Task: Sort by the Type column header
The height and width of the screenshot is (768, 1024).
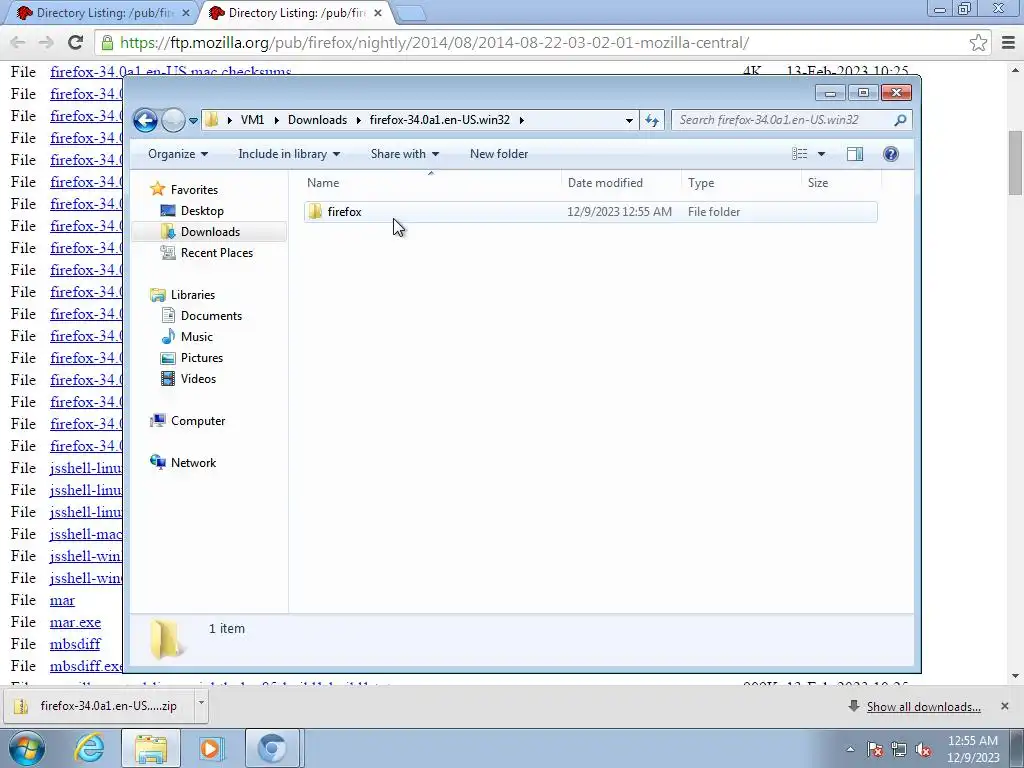Action: coord(741,183)
